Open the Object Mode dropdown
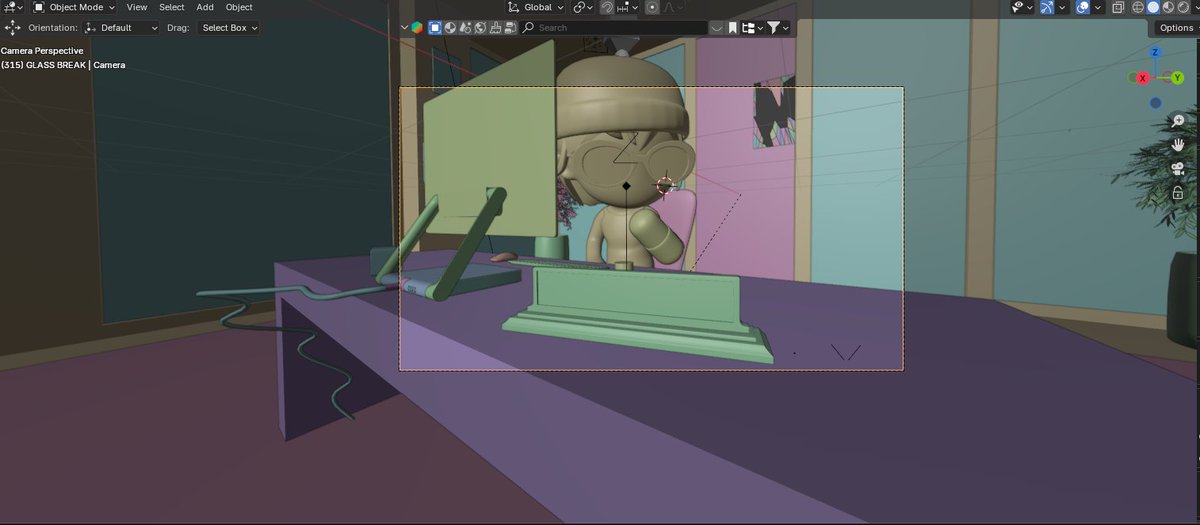The height and width of the screenshot is (525, 1200). click(x=75, y=7)
